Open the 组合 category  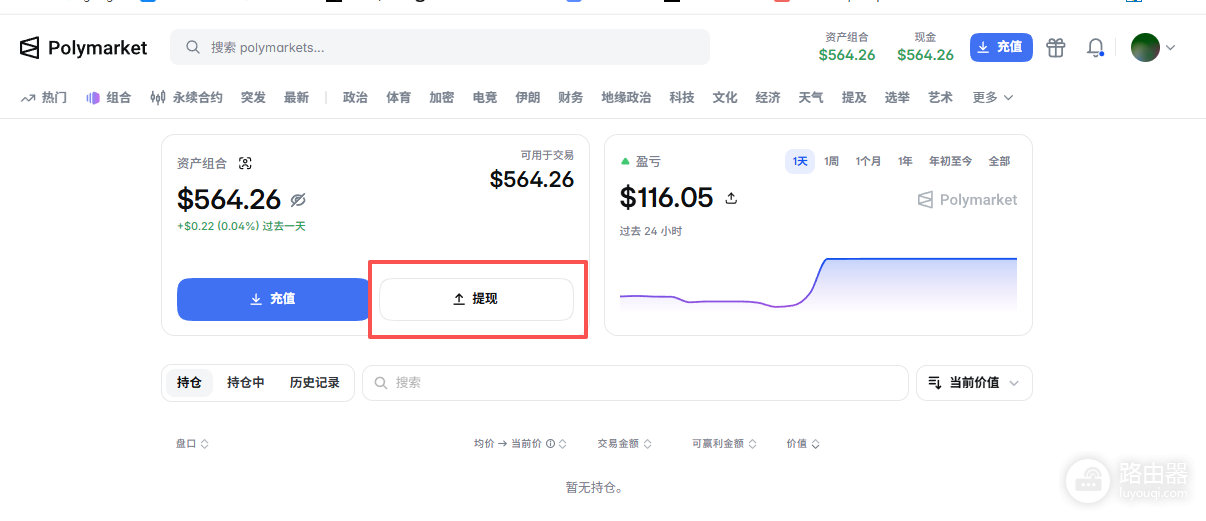point(109,98)
